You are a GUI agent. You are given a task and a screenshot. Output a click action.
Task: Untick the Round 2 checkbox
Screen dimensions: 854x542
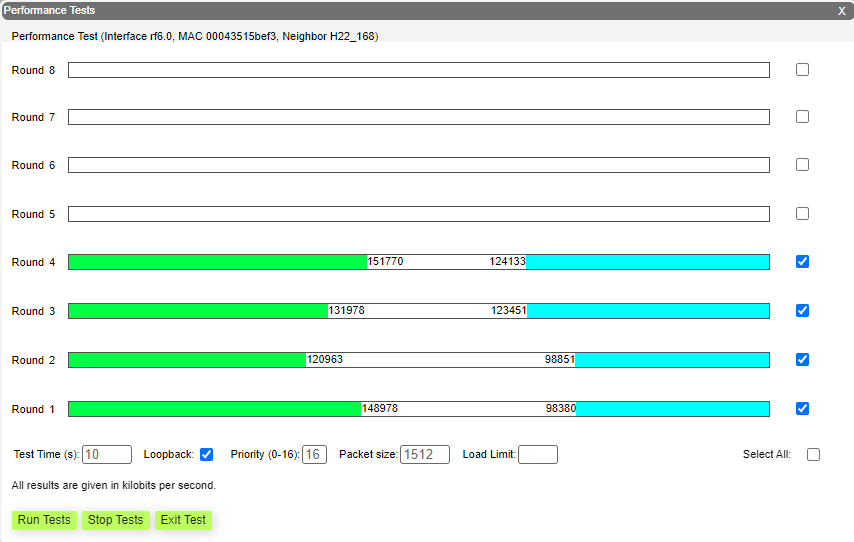802,360
